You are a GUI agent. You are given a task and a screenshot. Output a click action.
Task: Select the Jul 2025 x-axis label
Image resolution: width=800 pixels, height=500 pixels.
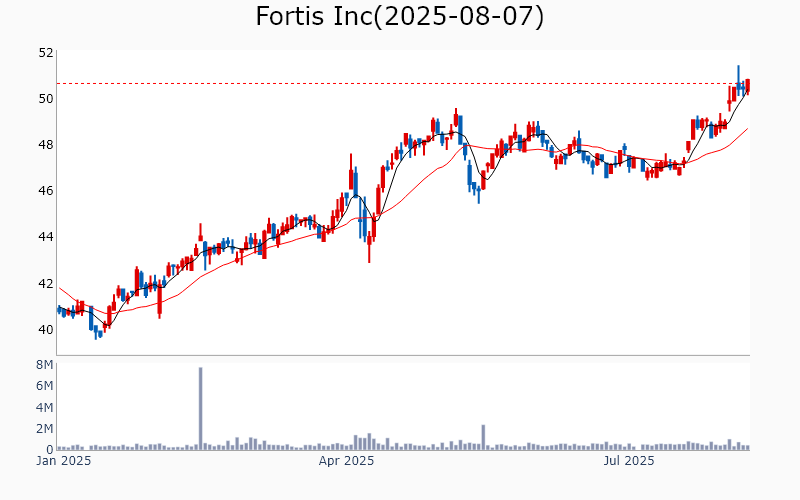tap(630, 461)
